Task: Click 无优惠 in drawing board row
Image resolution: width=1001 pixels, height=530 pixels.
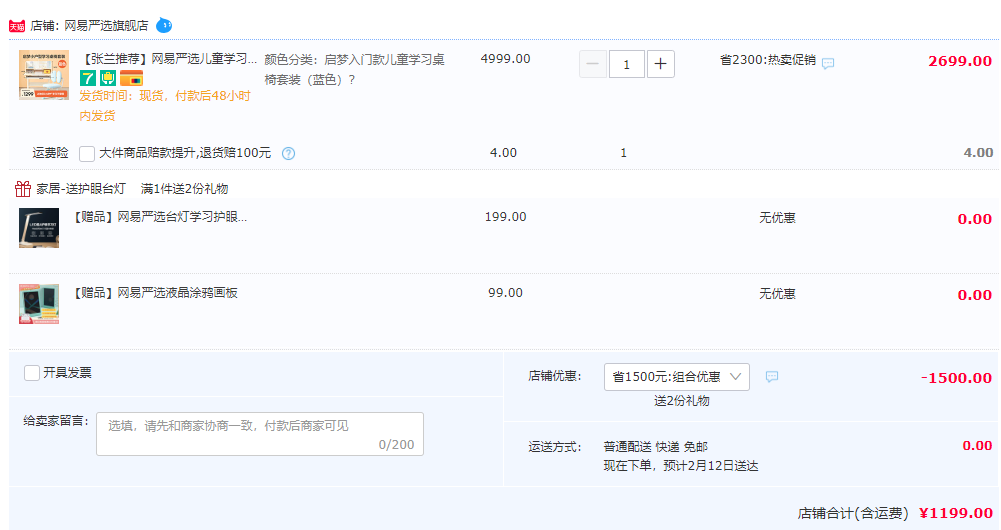Action: click(x=778, y=294)
